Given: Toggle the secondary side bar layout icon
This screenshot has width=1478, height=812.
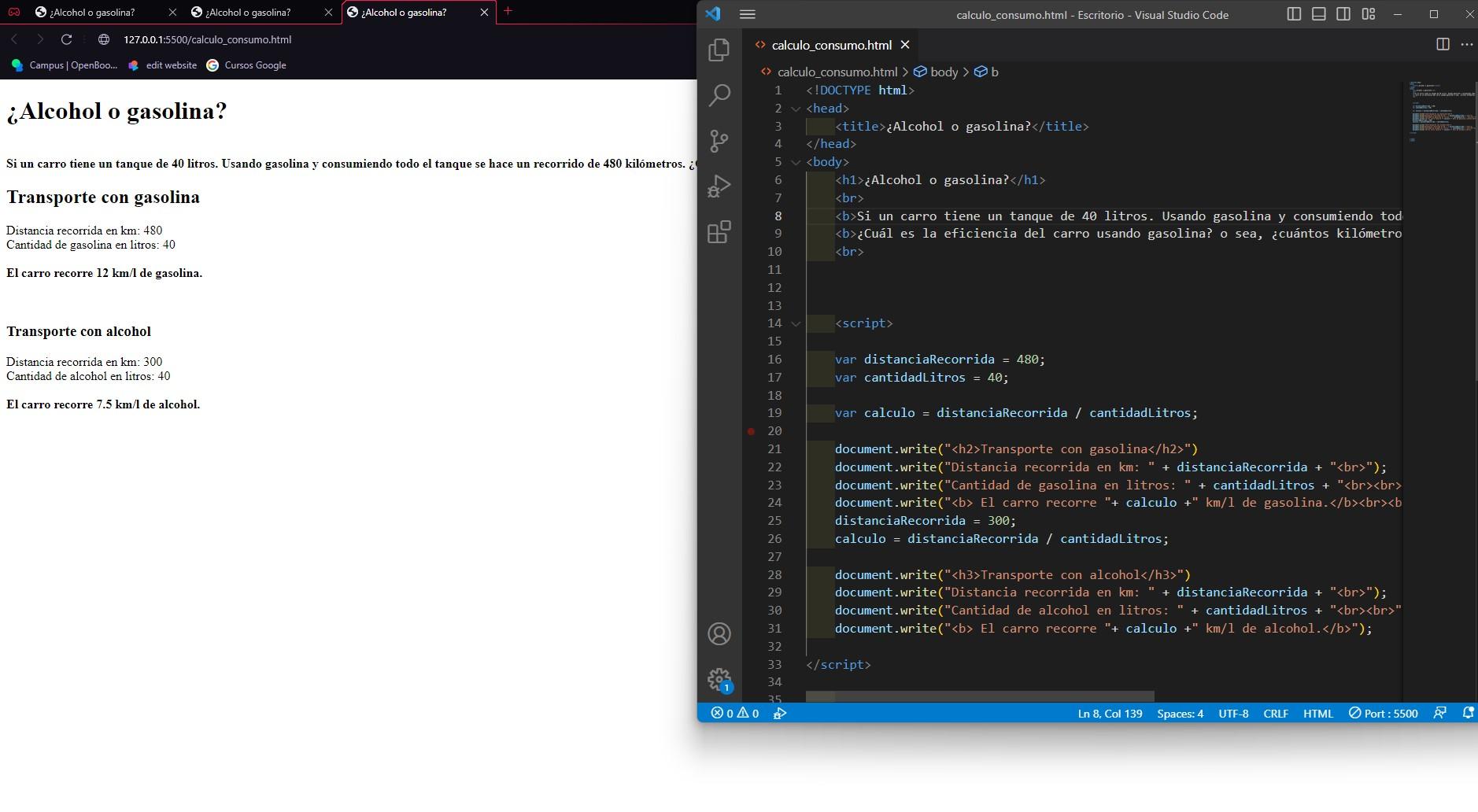Looking at the screenshot, I should [1343, 14].
